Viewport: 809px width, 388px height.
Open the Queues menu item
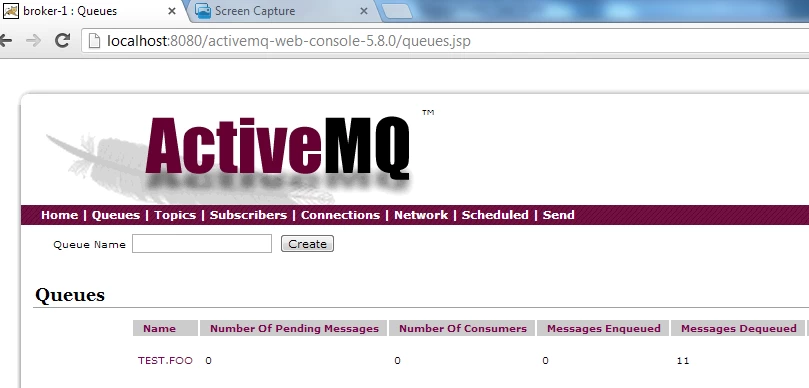(x=116, y=215)
